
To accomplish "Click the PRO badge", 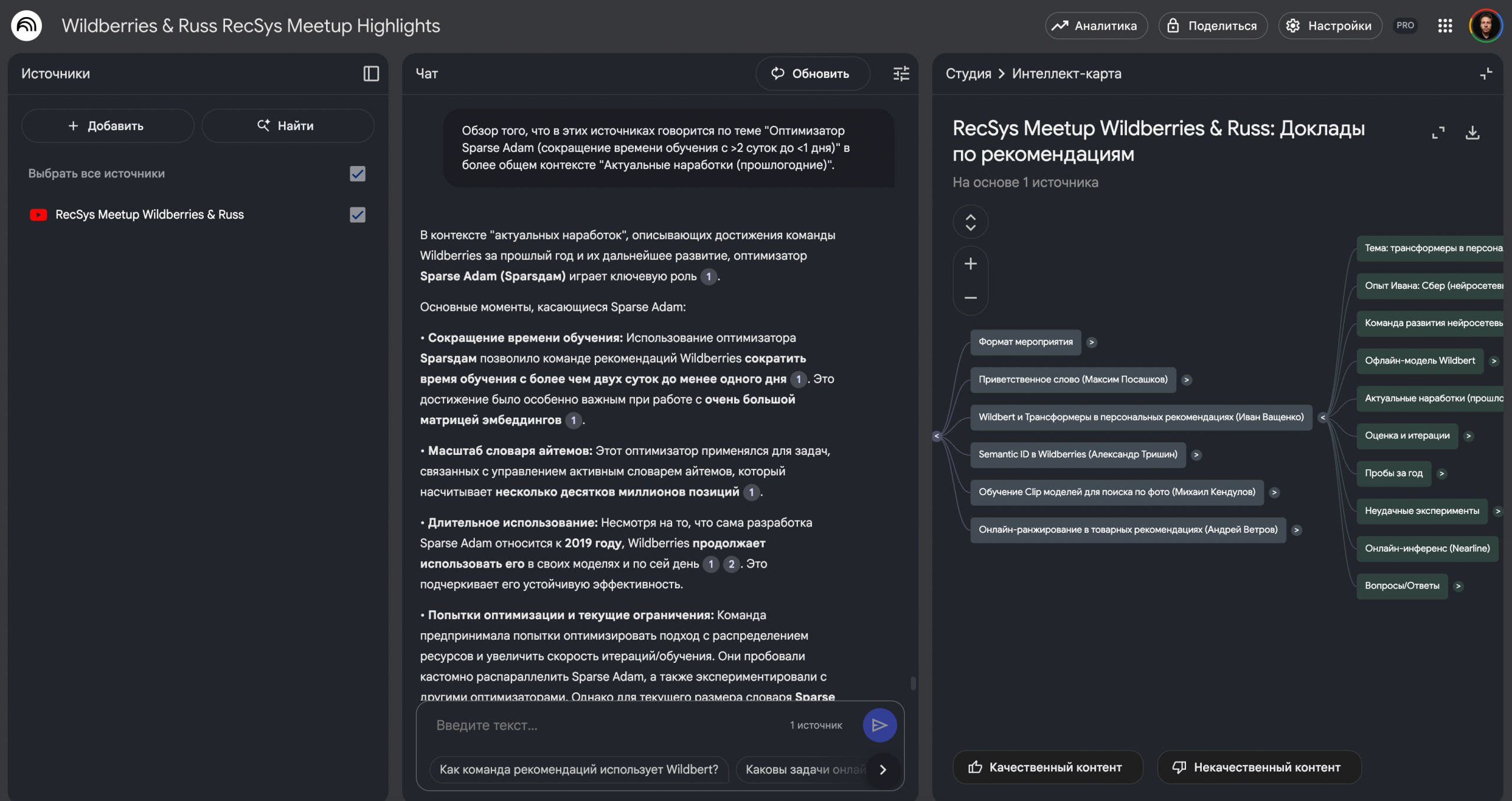I will (1405, 25).
